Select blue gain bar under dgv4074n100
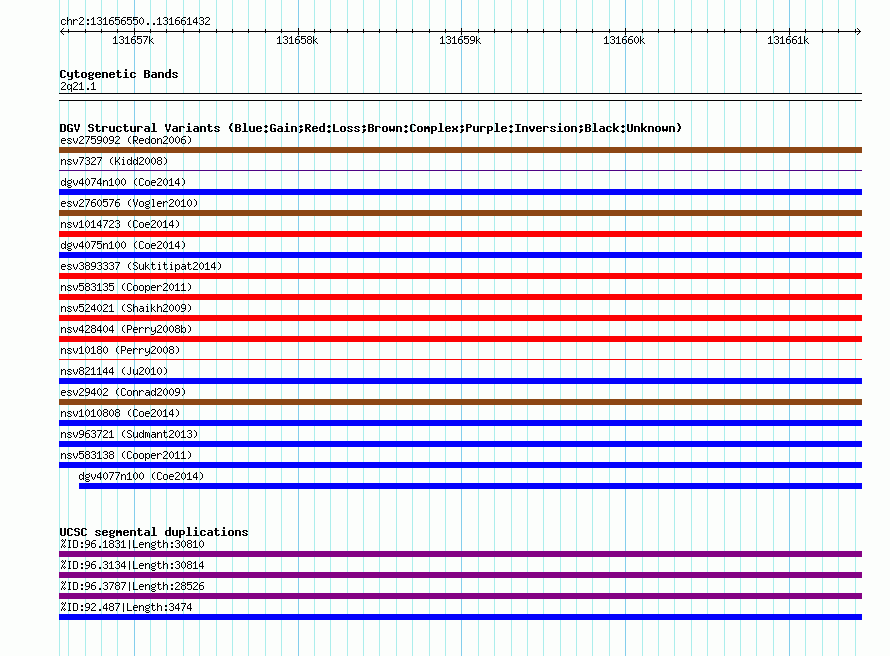 [x=460, y=192]
